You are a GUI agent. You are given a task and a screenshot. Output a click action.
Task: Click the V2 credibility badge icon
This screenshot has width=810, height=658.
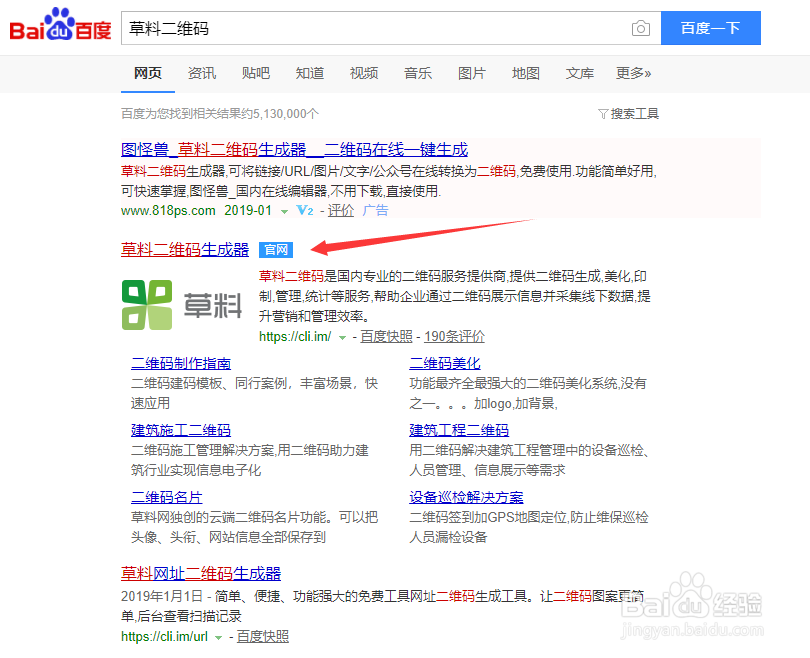(x=305, y=211)
